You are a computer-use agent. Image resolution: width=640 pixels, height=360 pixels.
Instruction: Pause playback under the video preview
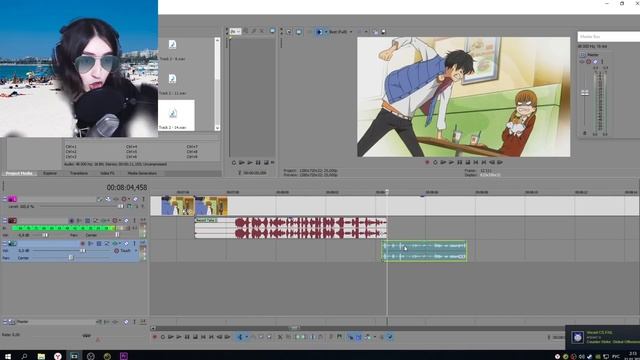tap(460, 162)
